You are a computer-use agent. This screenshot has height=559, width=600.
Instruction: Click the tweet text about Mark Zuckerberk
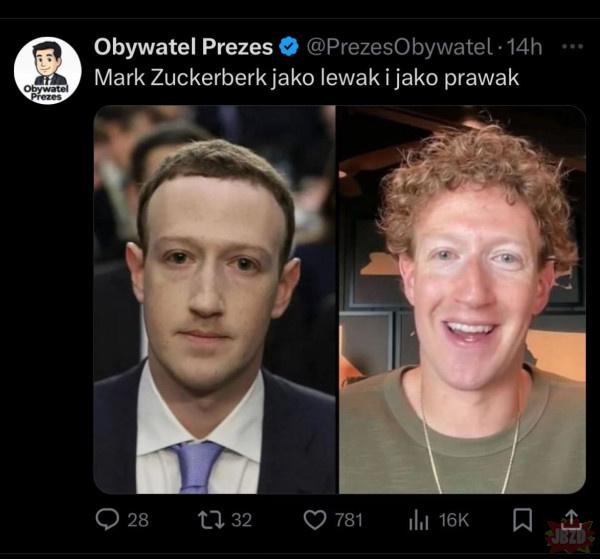pyautogui.click(x=306, y=77)
